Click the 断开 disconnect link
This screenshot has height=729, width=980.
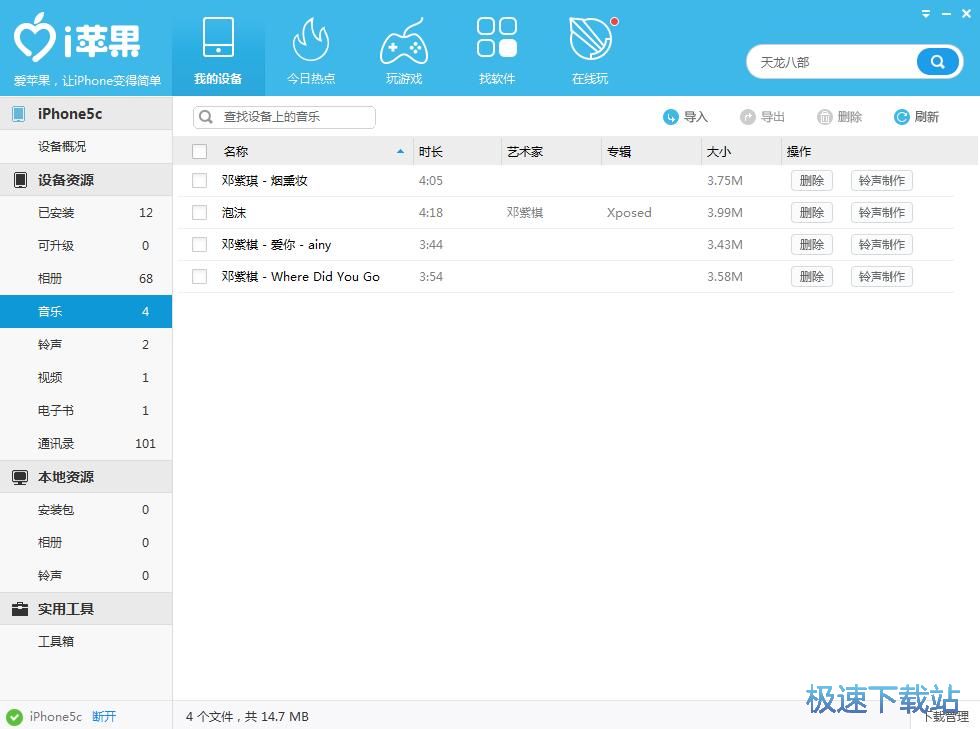(104, 716)
